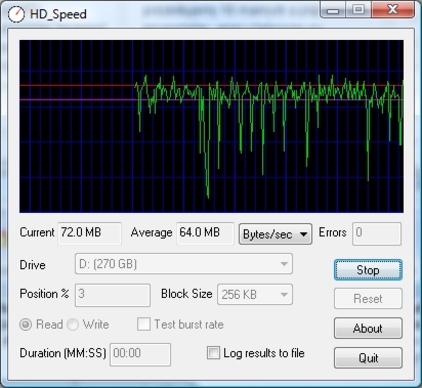Select the Read radio button

[26, 324]
